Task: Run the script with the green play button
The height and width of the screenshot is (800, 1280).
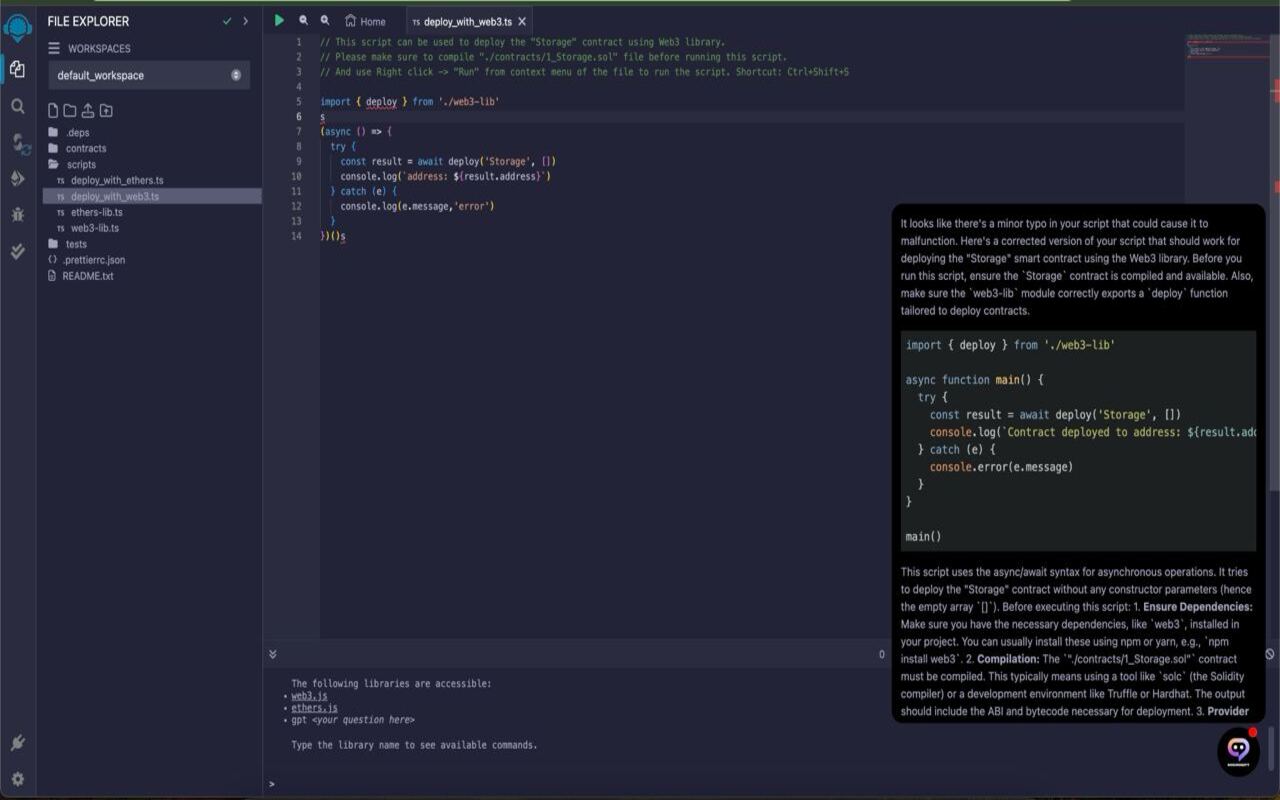Action: click(279, 20)
